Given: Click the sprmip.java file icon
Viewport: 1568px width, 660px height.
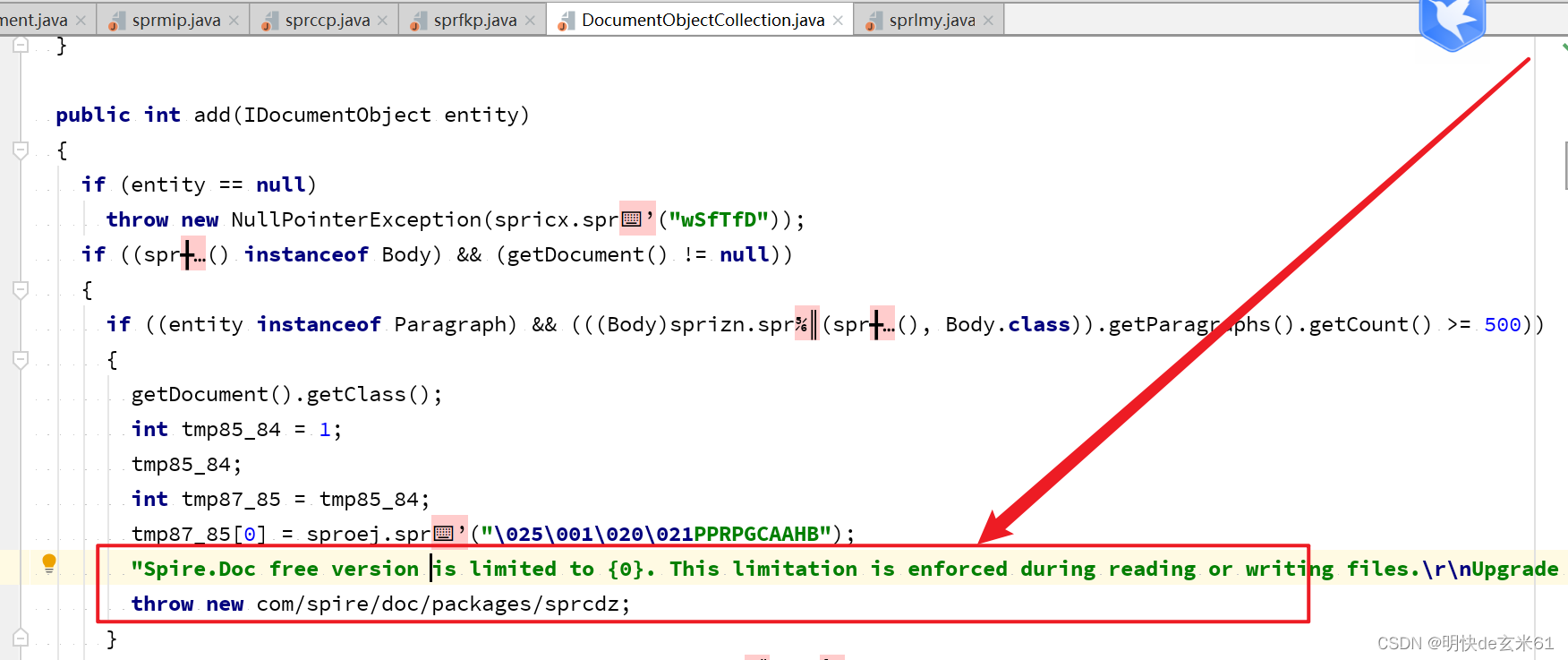Looking at the screenshot, I should point(116,21).
